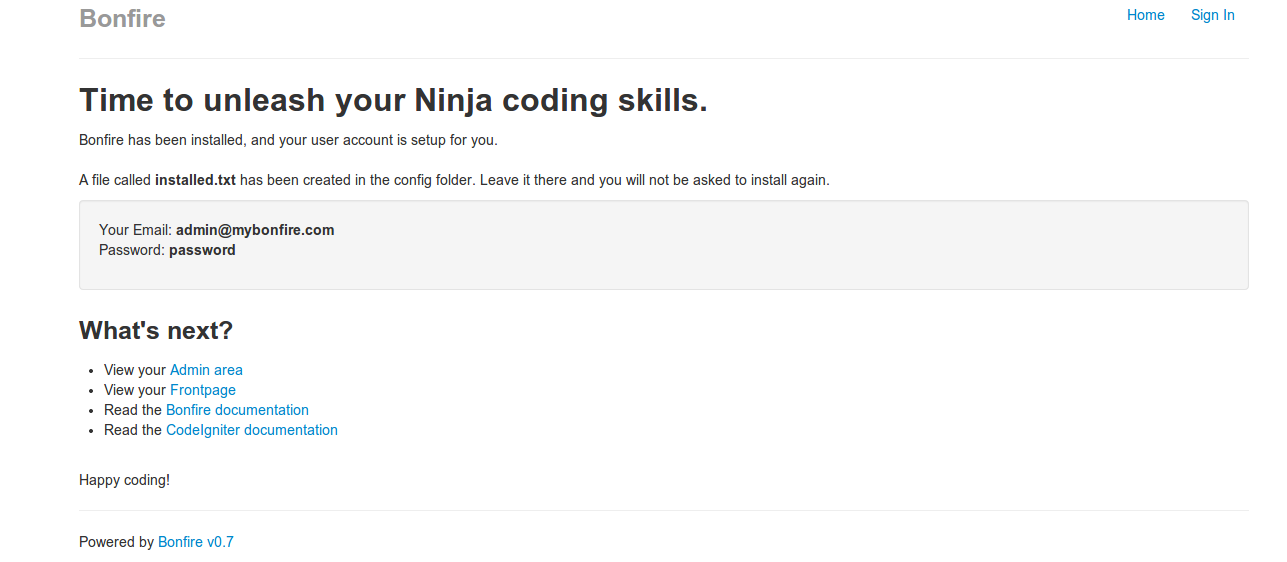Select the email admin@mybonfire.com text
This screenshot has width=1287, height=562.
click(x=255, y=230)
